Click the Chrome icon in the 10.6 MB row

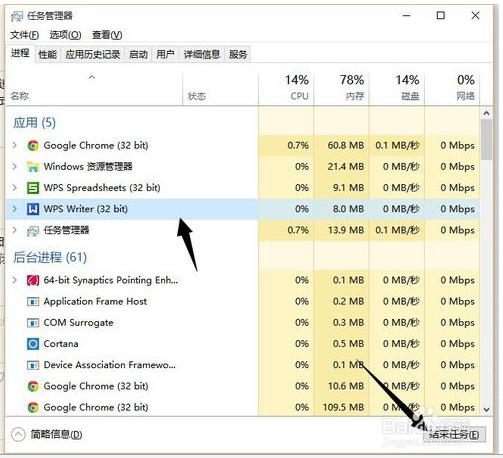(33, 386)
